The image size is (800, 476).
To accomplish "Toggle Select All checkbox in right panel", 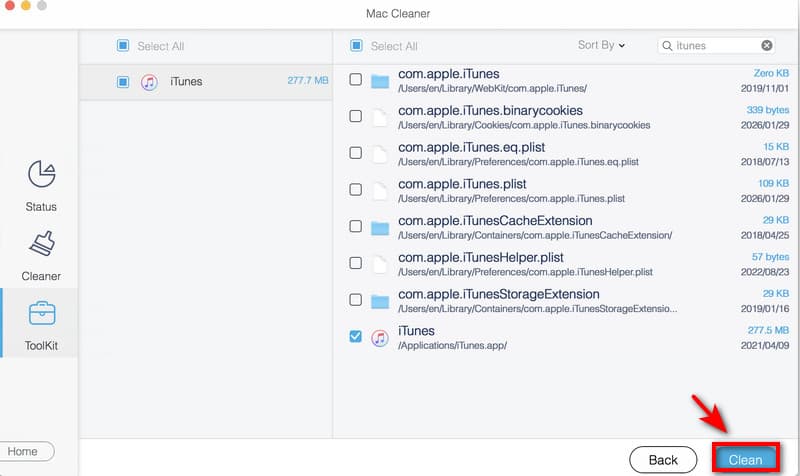I will tap(356, 46).
